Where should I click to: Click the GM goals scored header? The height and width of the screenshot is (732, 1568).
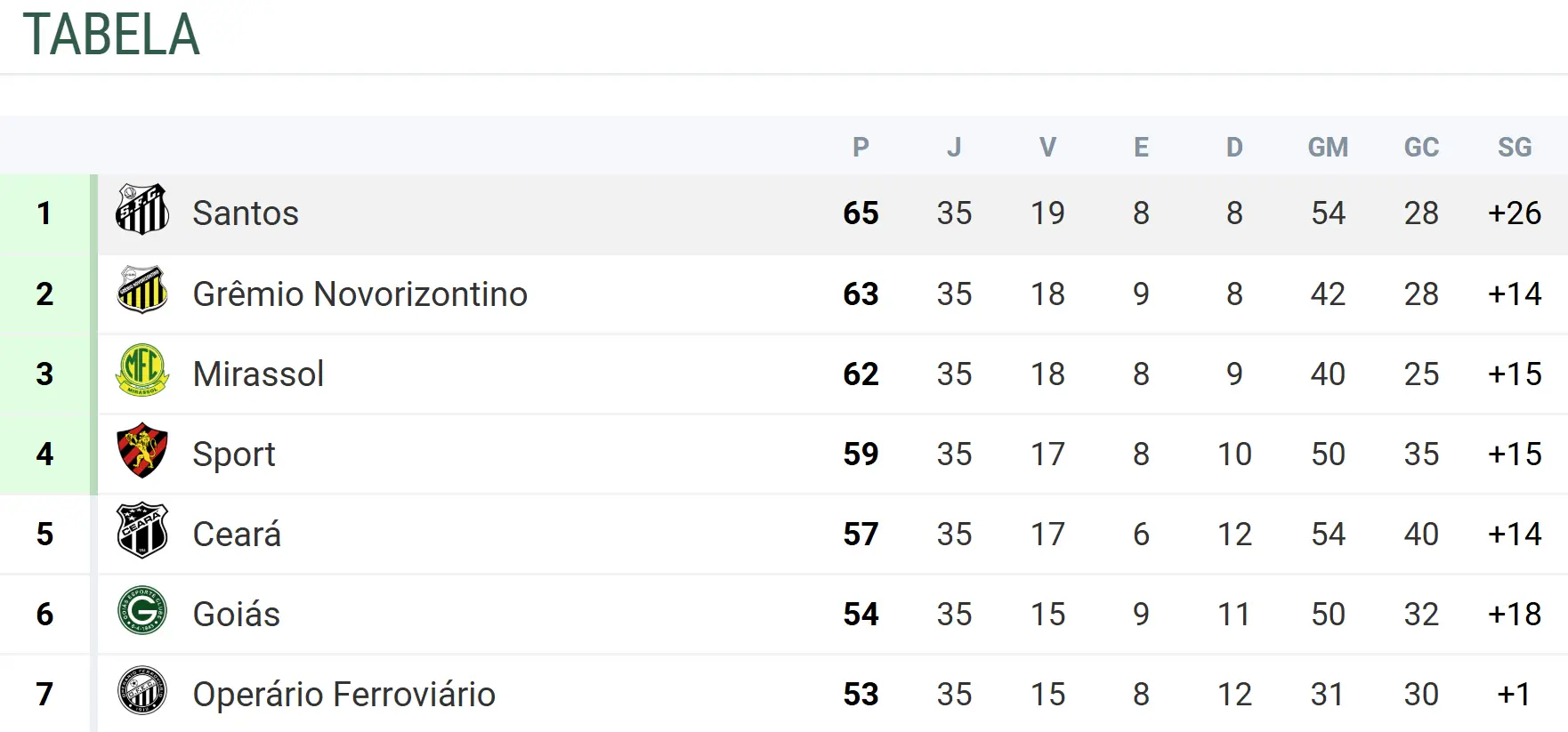coord(1328,147)
